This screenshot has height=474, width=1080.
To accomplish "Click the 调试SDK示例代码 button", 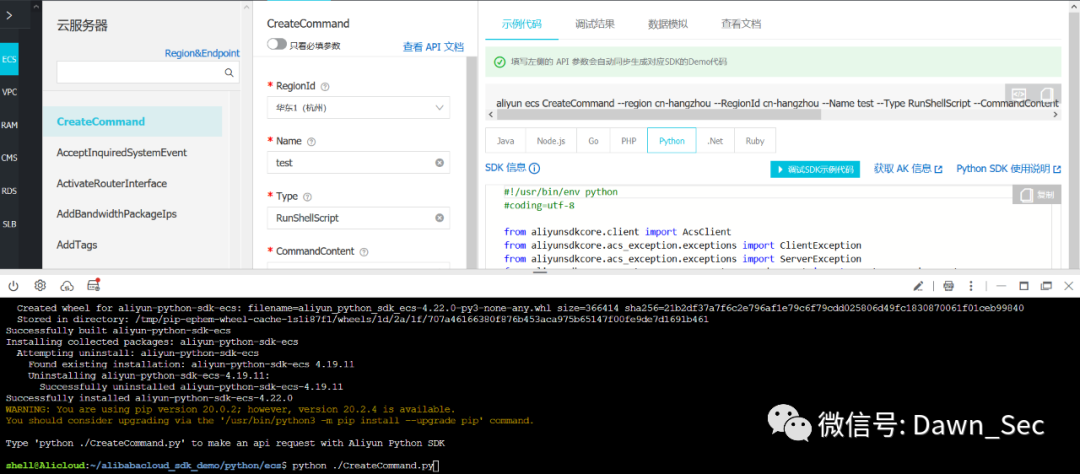I will 815,169.
